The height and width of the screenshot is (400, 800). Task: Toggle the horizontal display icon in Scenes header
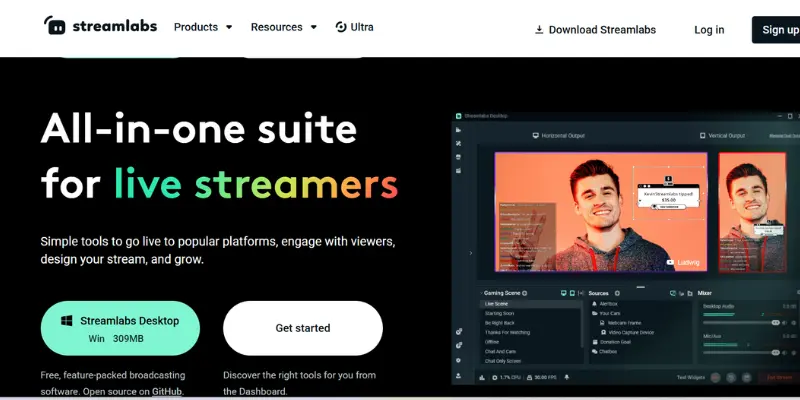(564, 293)
